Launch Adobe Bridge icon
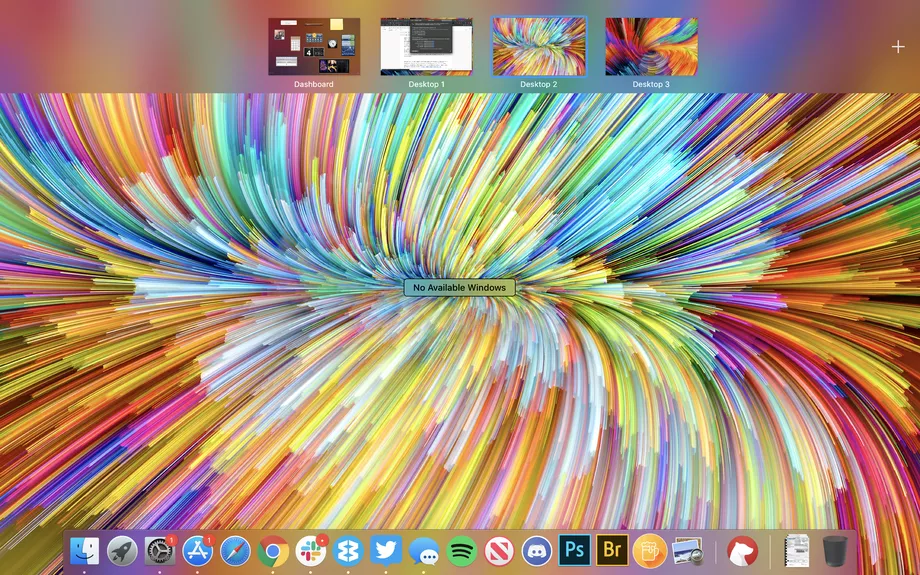Screen dimensions: 920x575 coord(612,550)
